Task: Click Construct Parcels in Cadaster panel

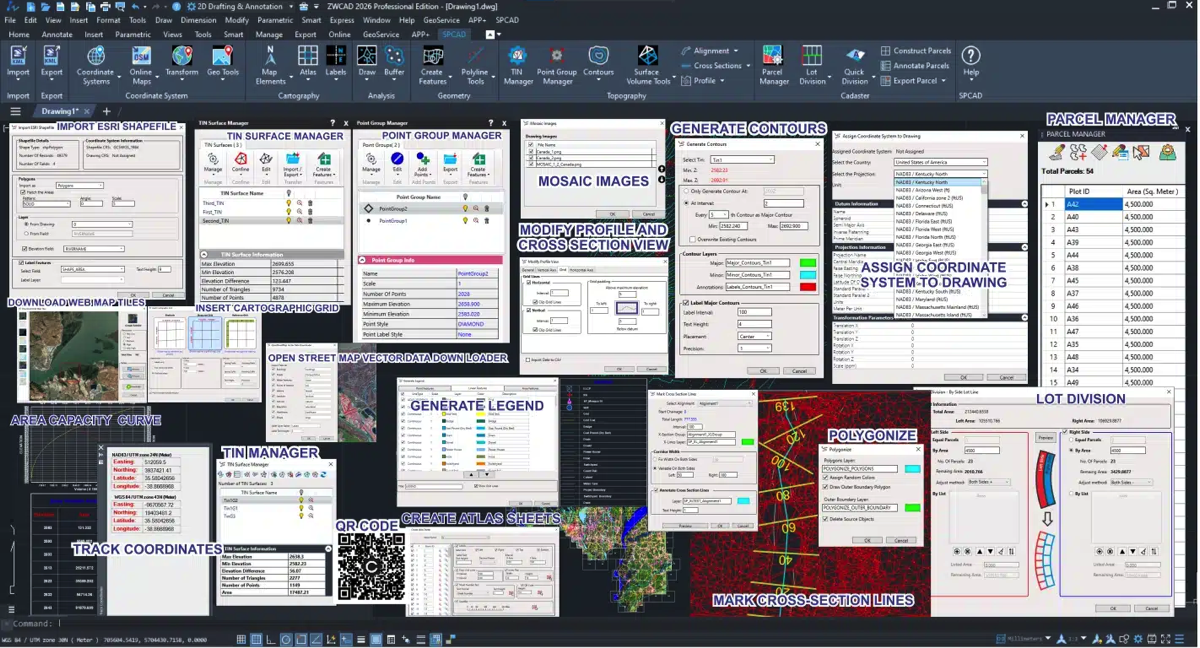Action: [x=915, y=51]
